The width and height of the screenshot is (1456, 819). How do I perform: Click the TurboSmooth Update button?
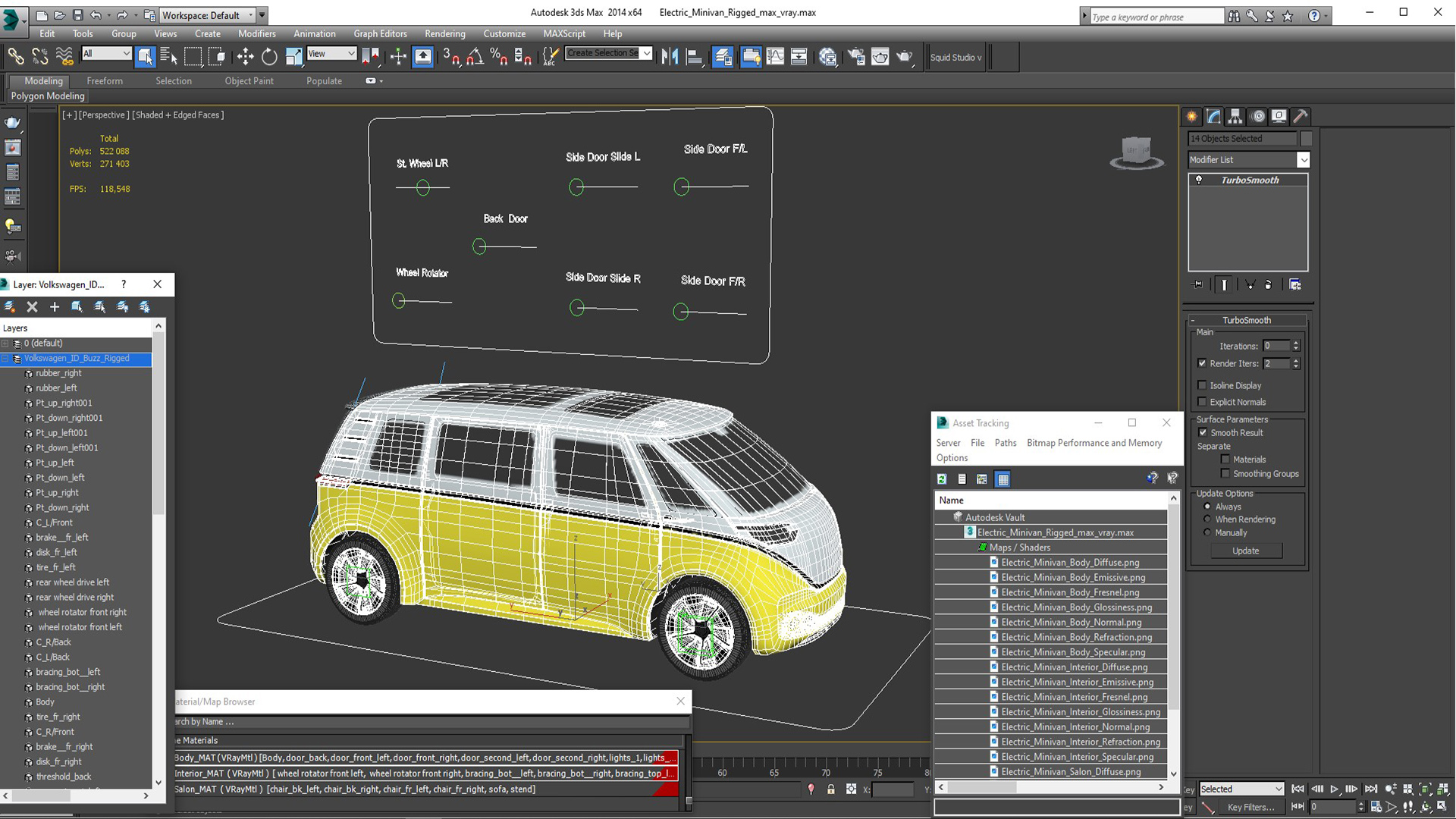pos(1245,551)
